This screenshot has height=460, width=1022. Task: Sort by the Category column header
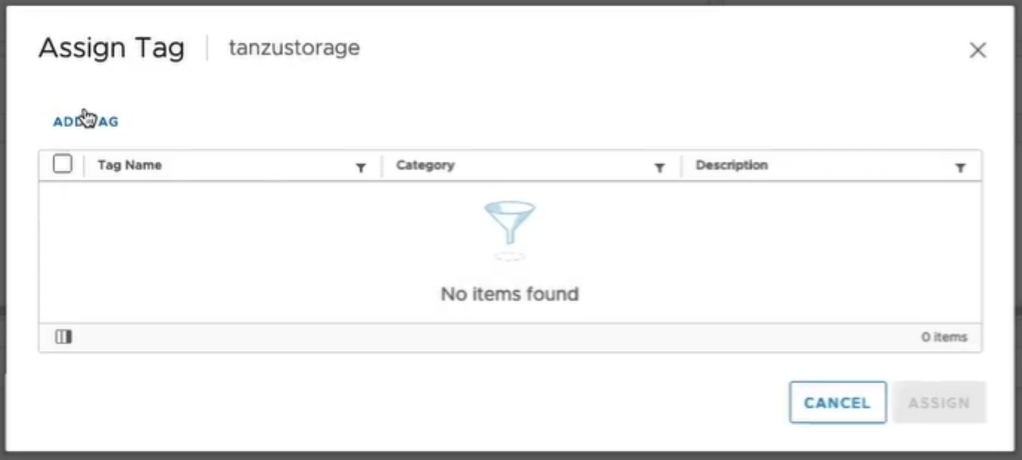[425, 165]
